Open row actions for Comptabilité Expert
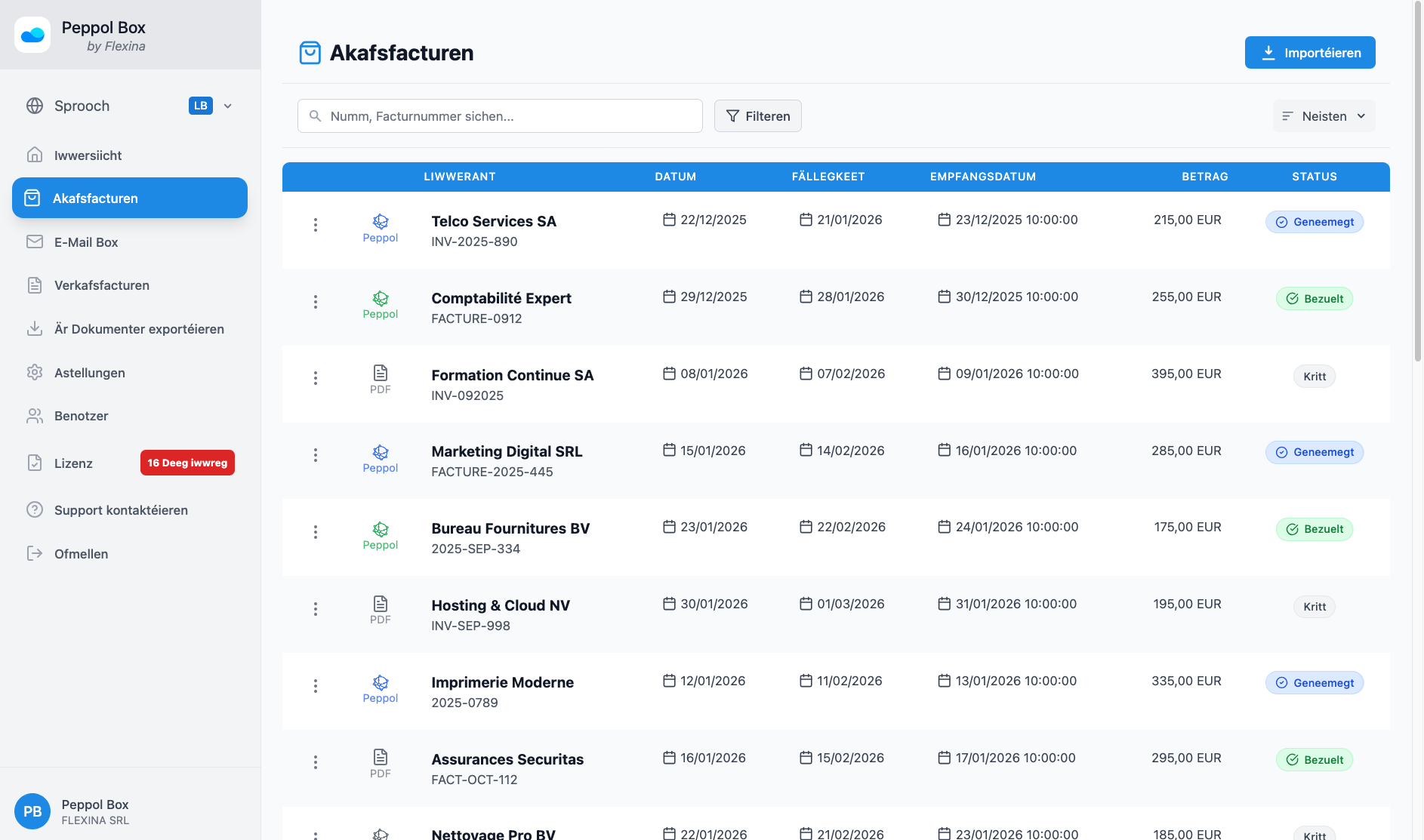 [316, 302]
